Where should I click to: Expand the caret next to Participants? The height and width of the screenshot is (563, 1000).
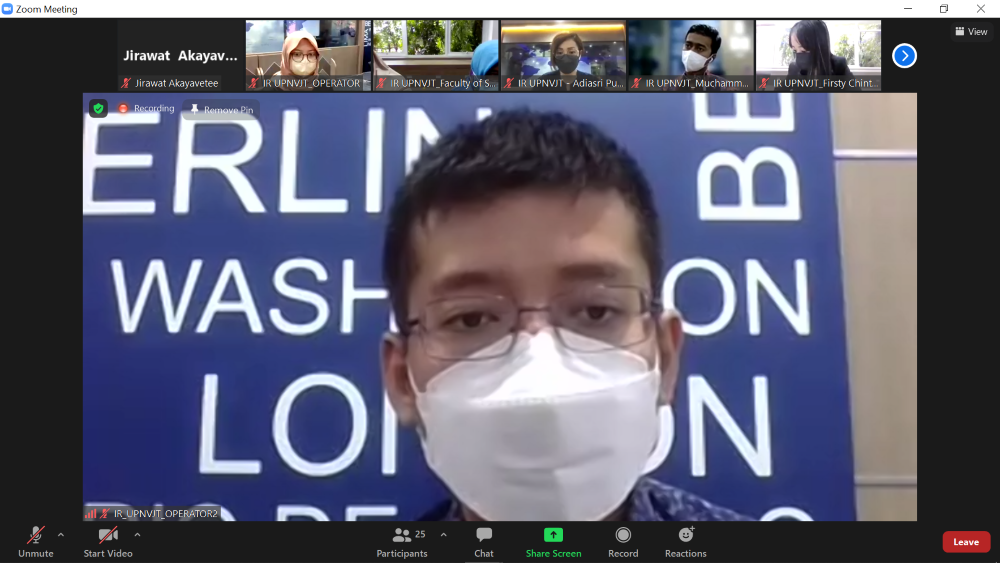pos(444,535)
